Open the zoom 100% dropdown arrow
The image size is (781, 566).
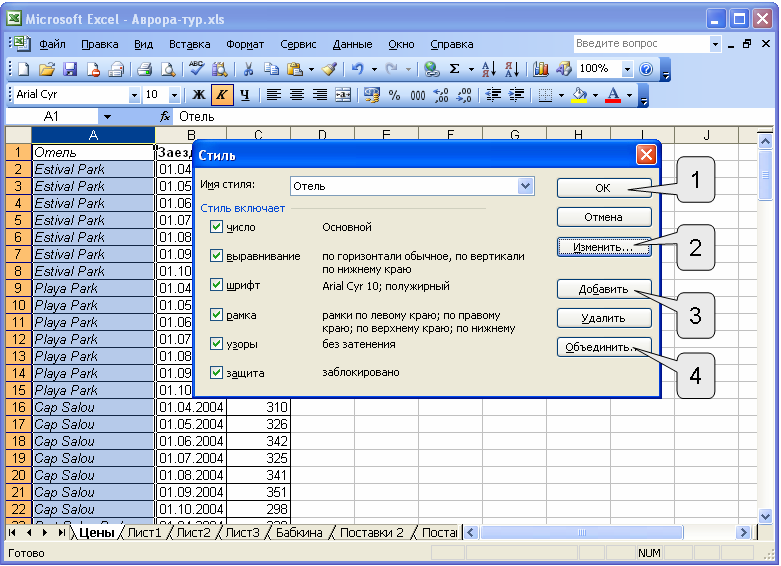(627, 69)
